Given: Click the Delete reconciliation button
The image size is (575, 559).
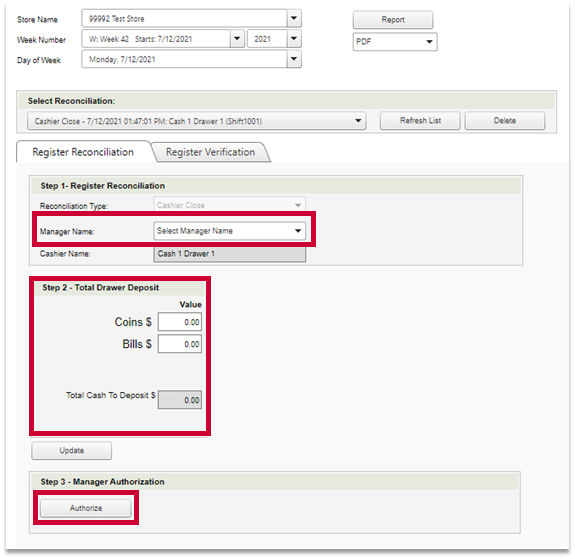Looking at the screenshot, I should 505,121.
